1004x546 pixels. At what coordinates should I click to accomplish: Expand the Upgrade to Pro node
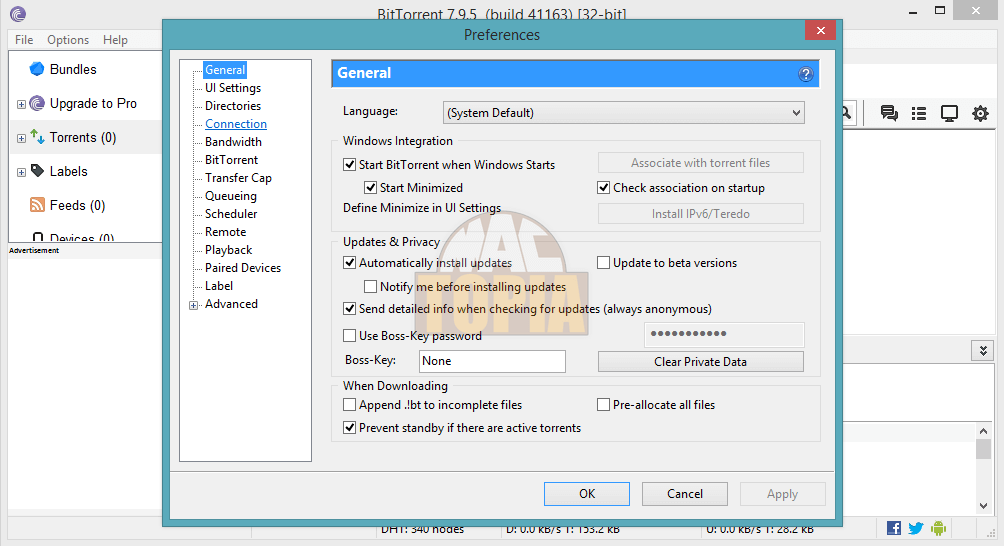(21, 104)
